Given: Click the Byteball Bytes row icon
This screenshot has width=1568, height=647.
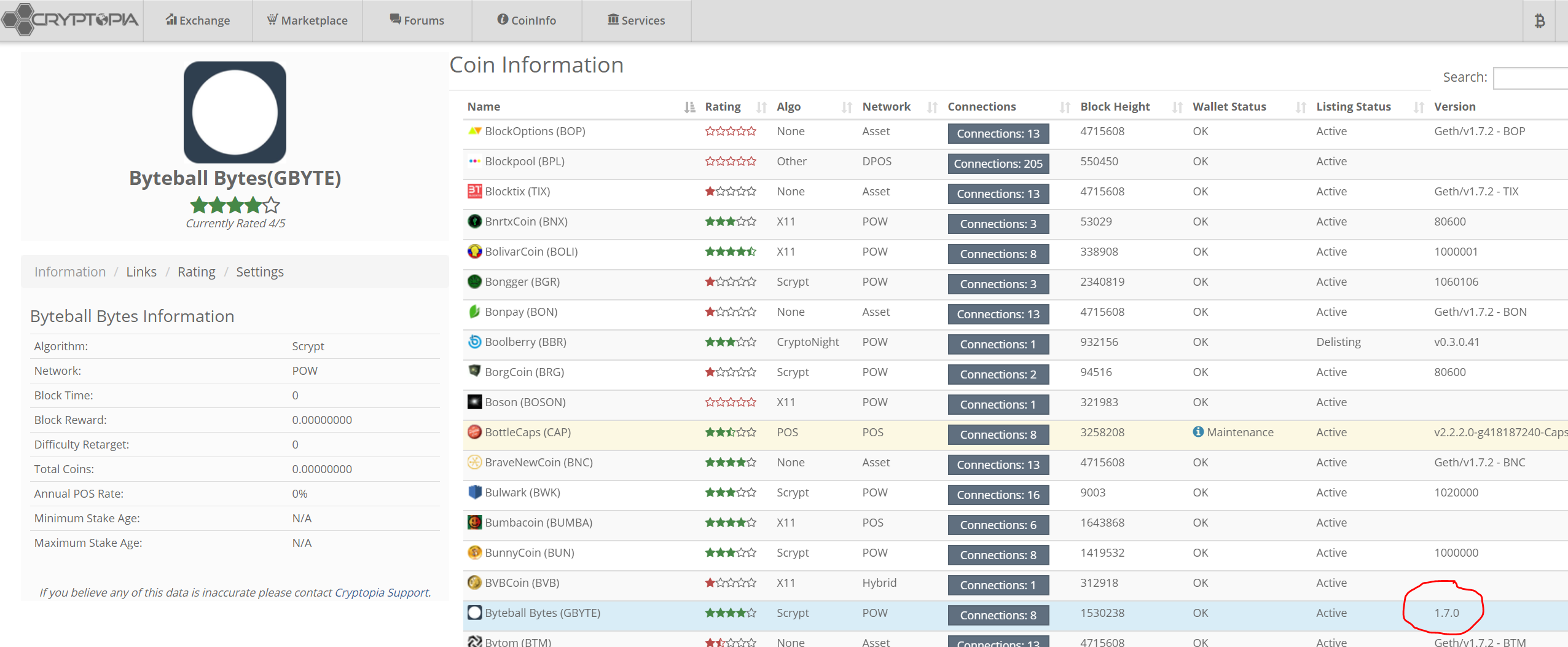Looking at the screenshot, I should [x=474, y=613].
